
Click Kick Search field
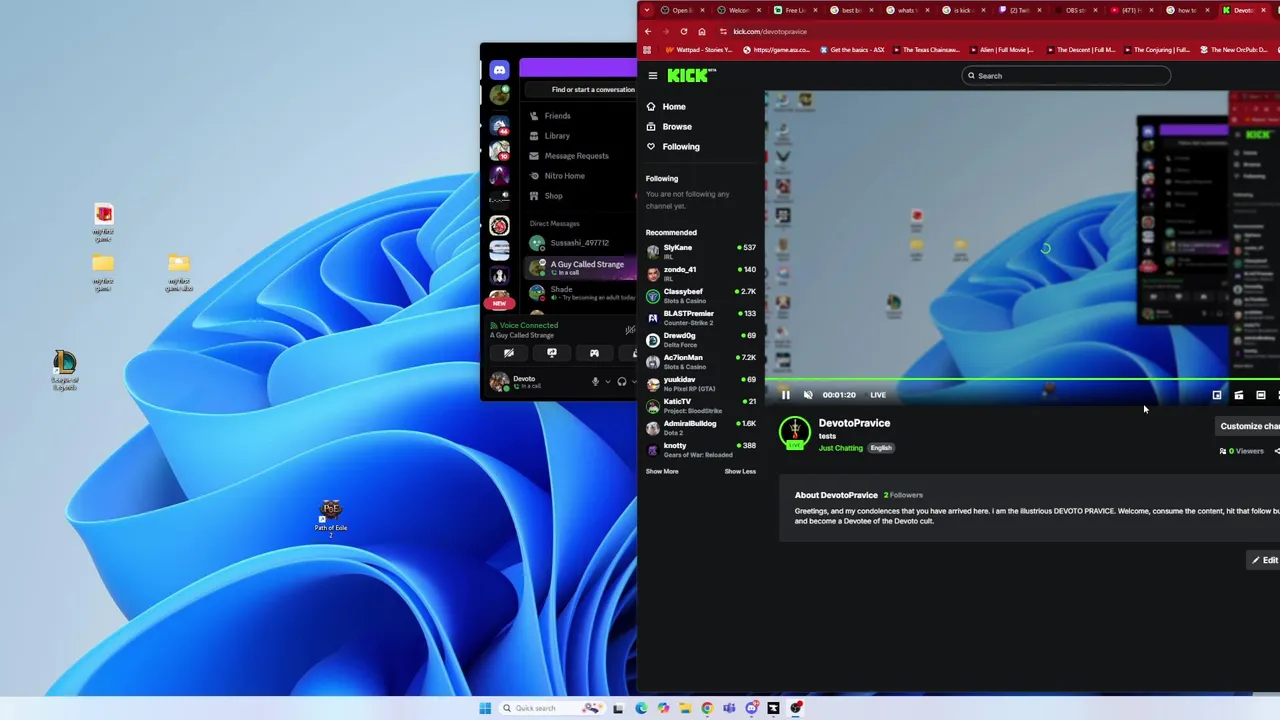pos(1066,76)
